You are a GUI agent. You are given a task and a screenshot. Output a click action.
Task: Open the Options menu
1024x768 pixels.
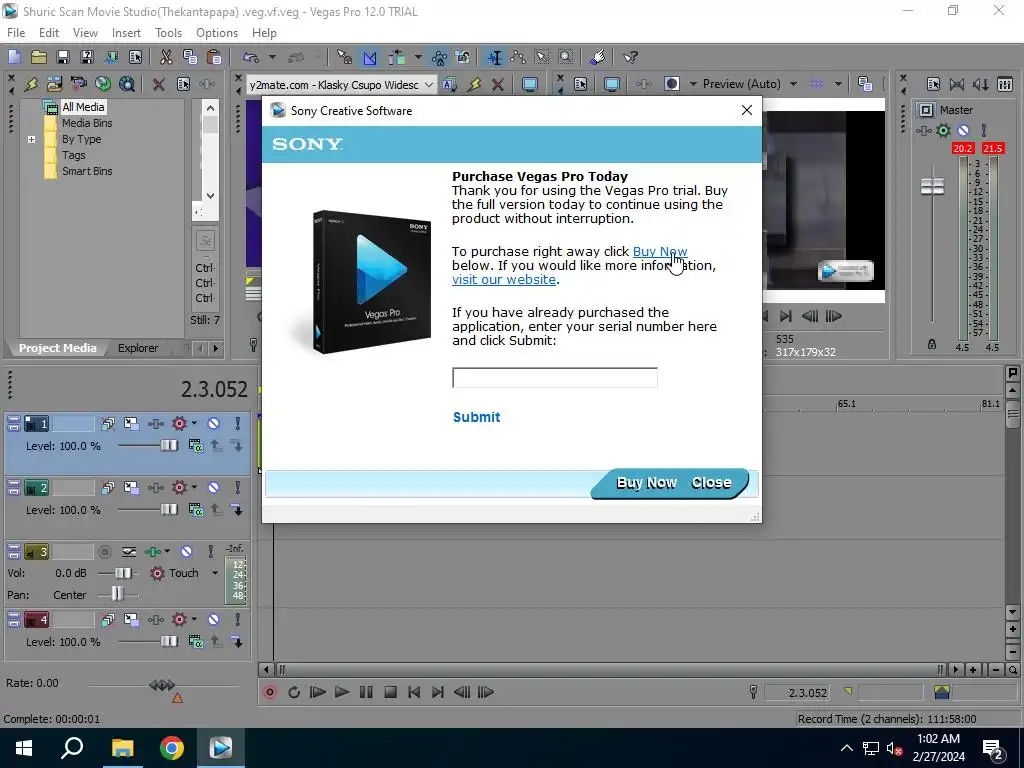point(217,33)
